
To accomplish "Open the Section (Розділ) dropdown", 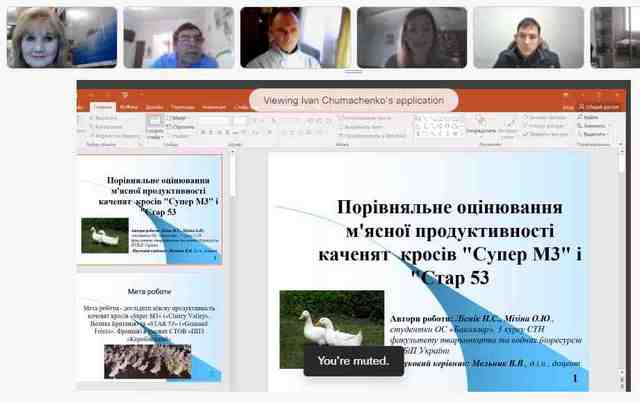I will coord(177,136).
